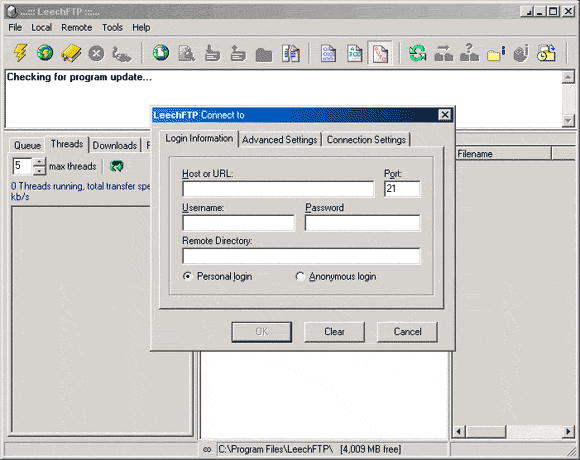Click the remote list scroll-left arrow
The height and width of the screenshot is (460, 580).
[459, 432]
